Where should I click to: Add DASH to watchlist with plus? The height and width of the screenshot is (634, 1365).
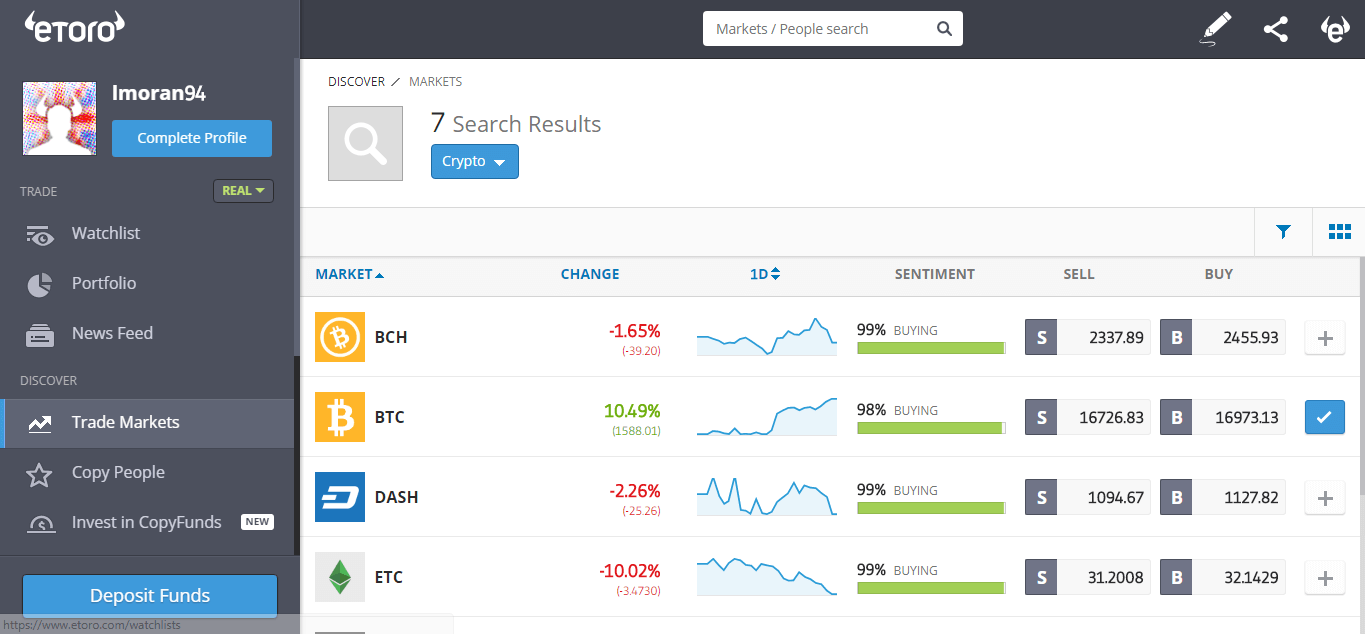coord(1325,498)
